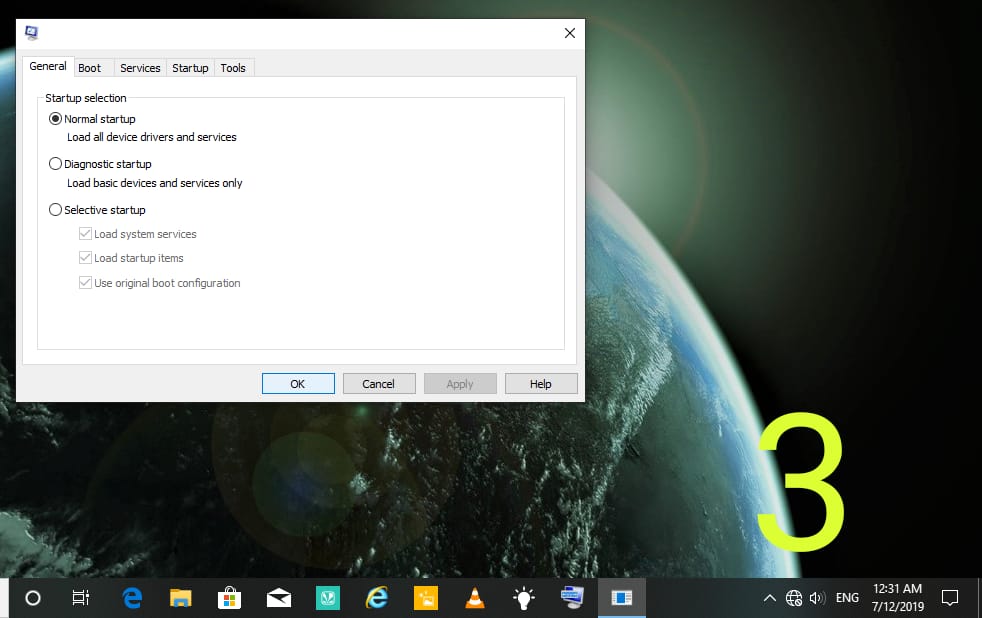Image resolution: width=982 pixels, height=618 pixels.
Task: Toggle Use original boot configuration checkbox
Action: point(85,282)
